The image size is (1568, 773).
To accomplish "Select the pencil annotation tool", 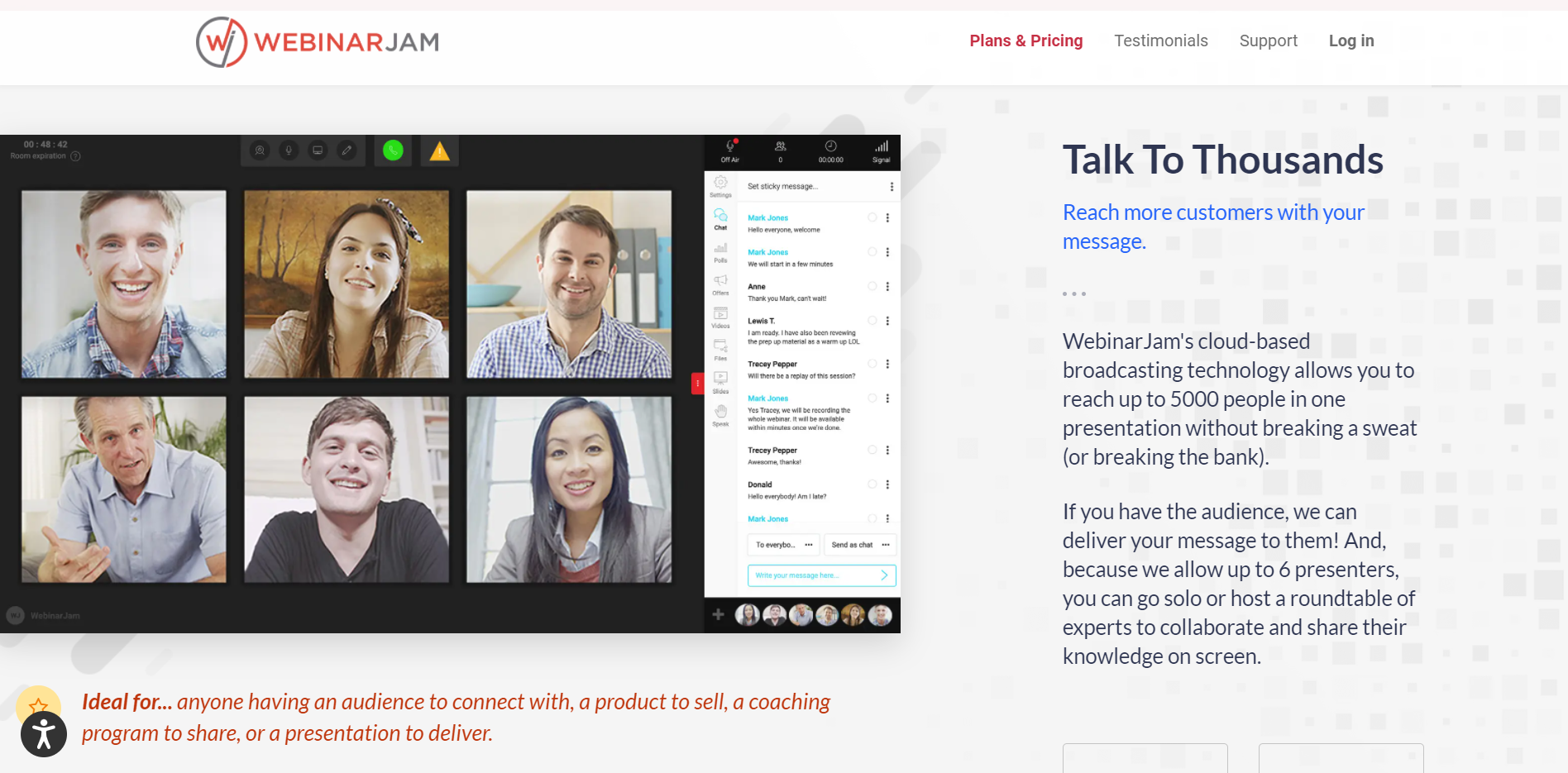I will pyautogui.click(x=347, y=150).
